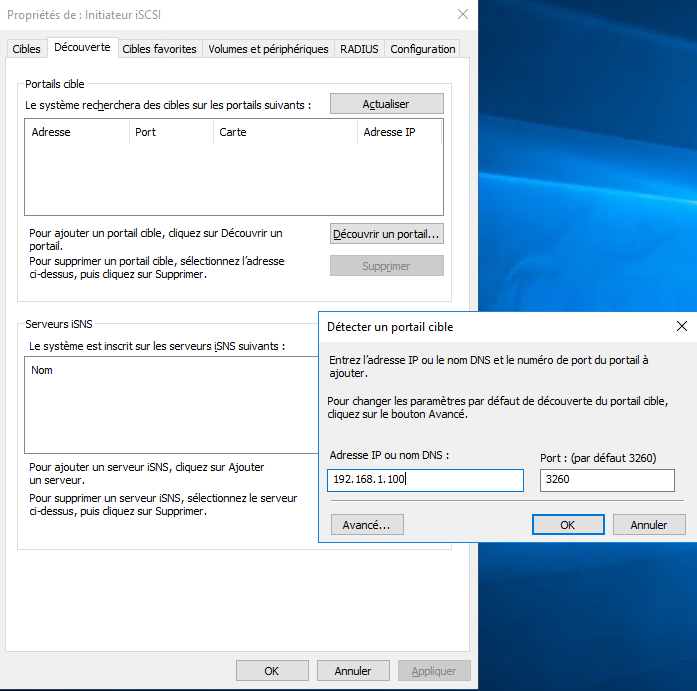Click the Appliquer button
This screenshot has height=691, width=697.
434,671
